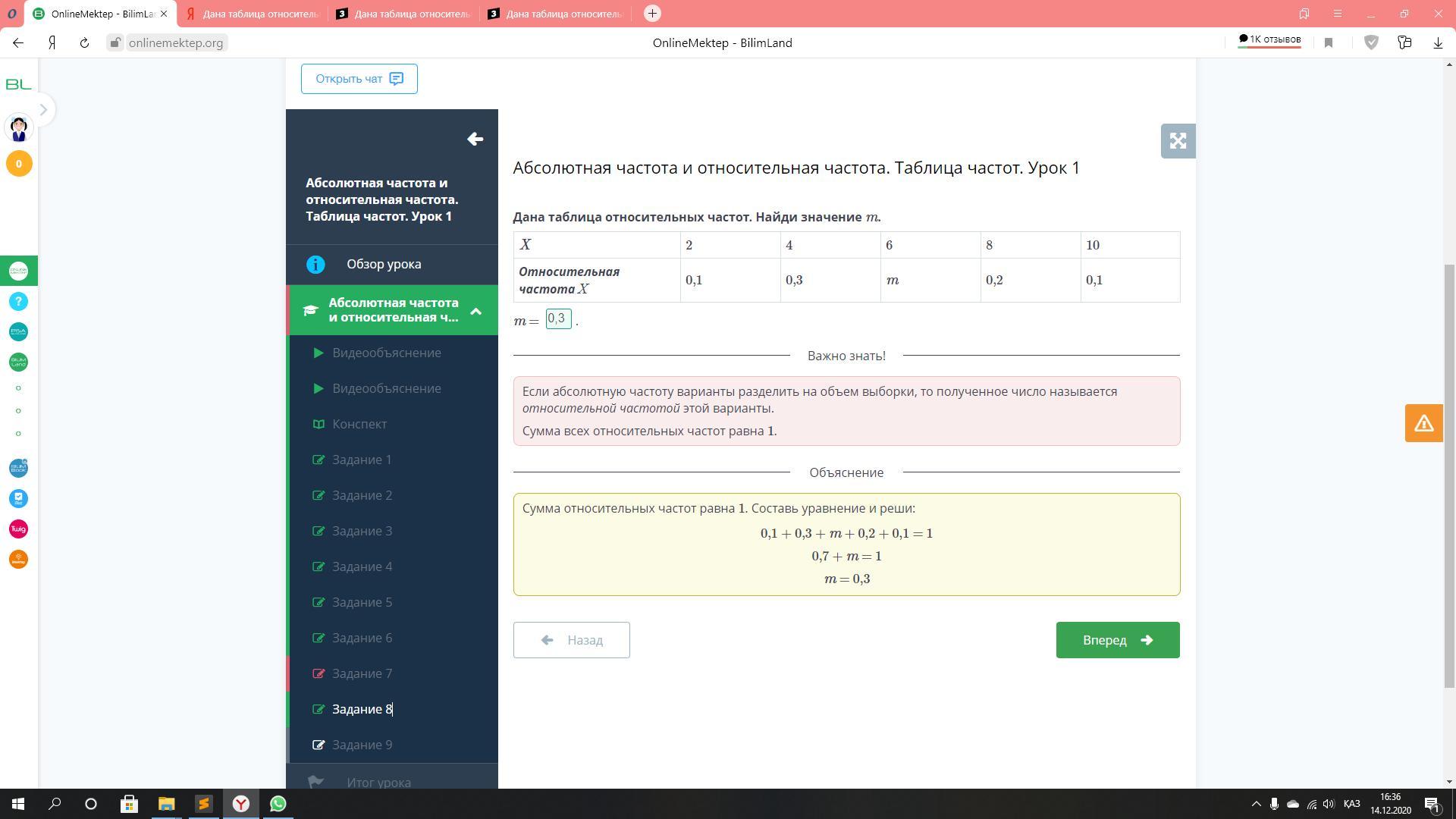Screen dimensions: 1456x819
Task: Open the Protect shield icon
Action: pos(1371,43)
